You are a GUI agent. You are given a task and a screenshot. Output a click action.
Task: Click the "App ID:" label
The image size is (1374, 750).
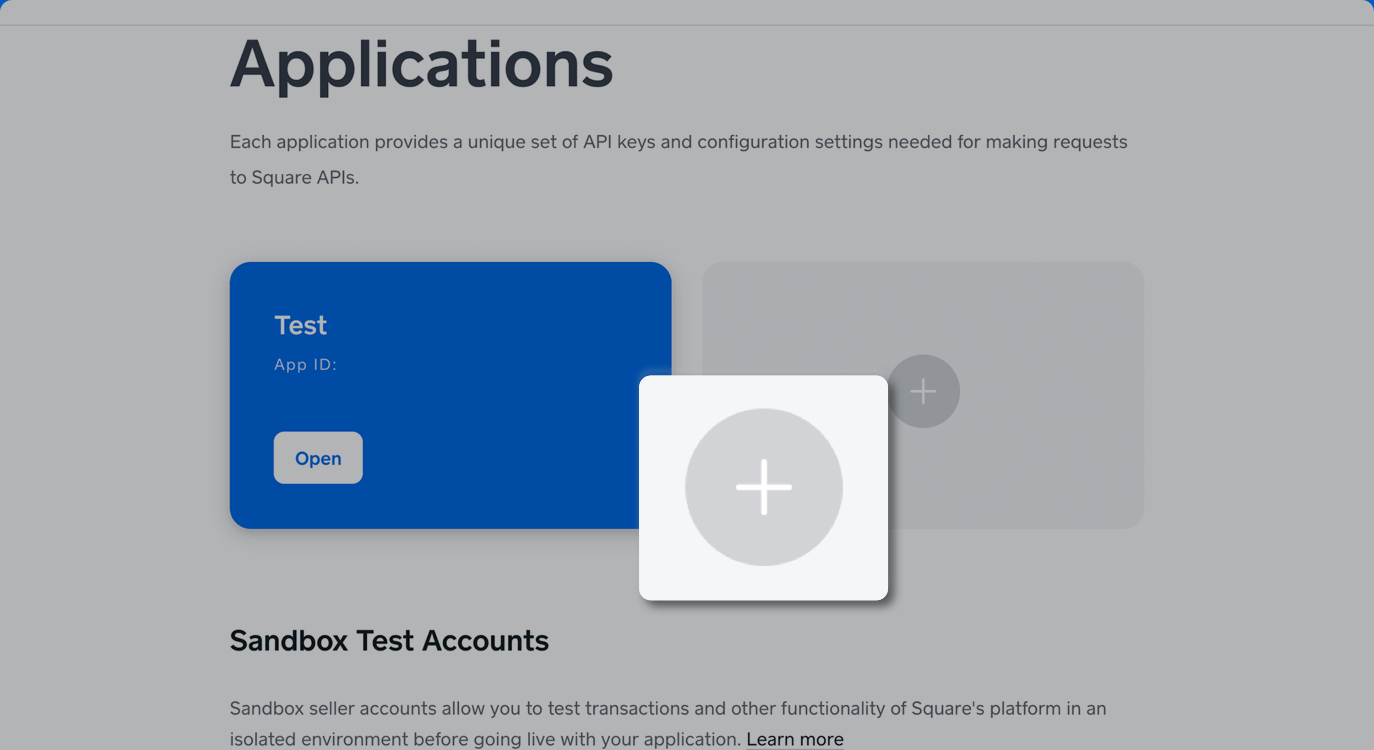306,365
